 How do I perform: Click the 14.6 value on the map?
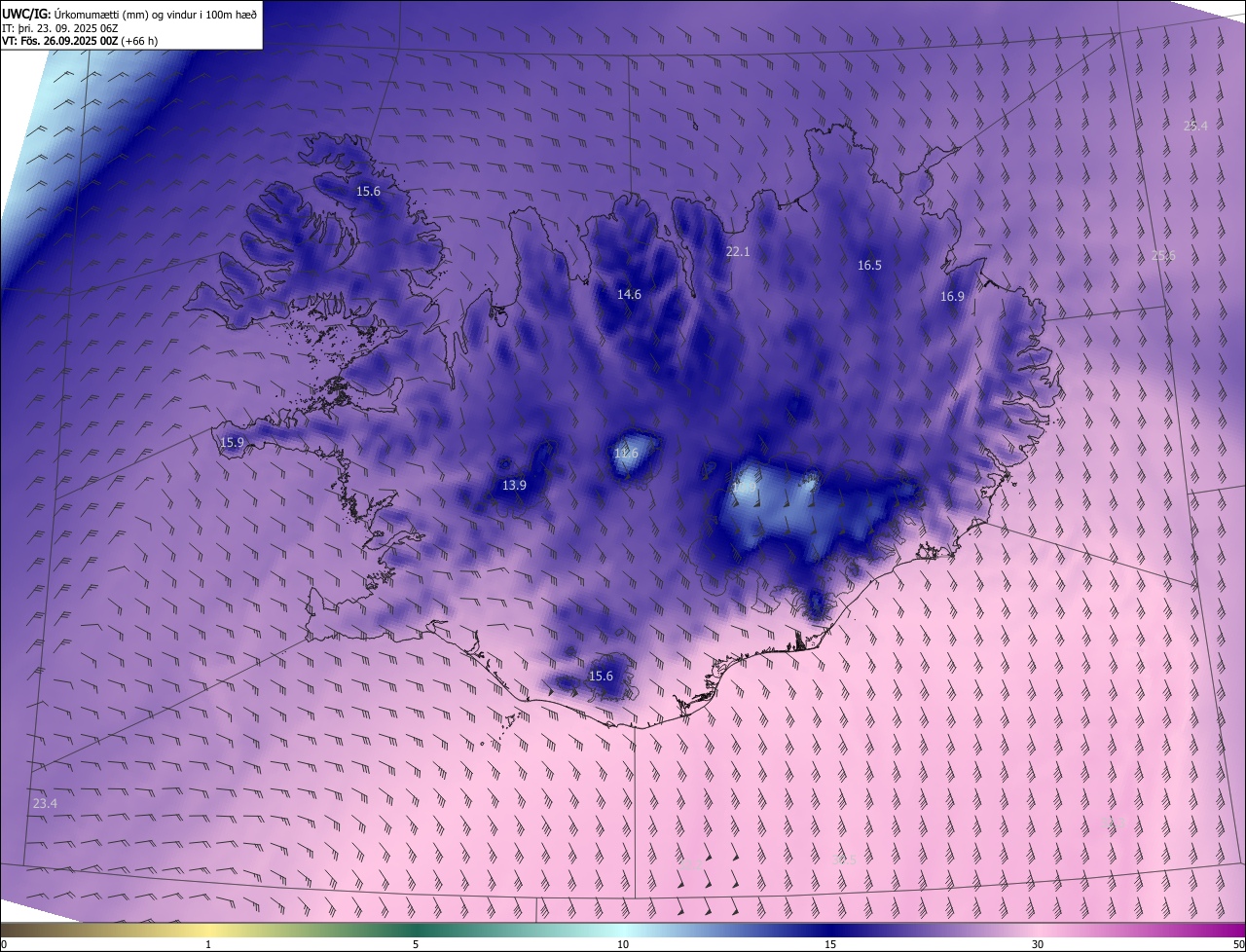click(629, 295)
